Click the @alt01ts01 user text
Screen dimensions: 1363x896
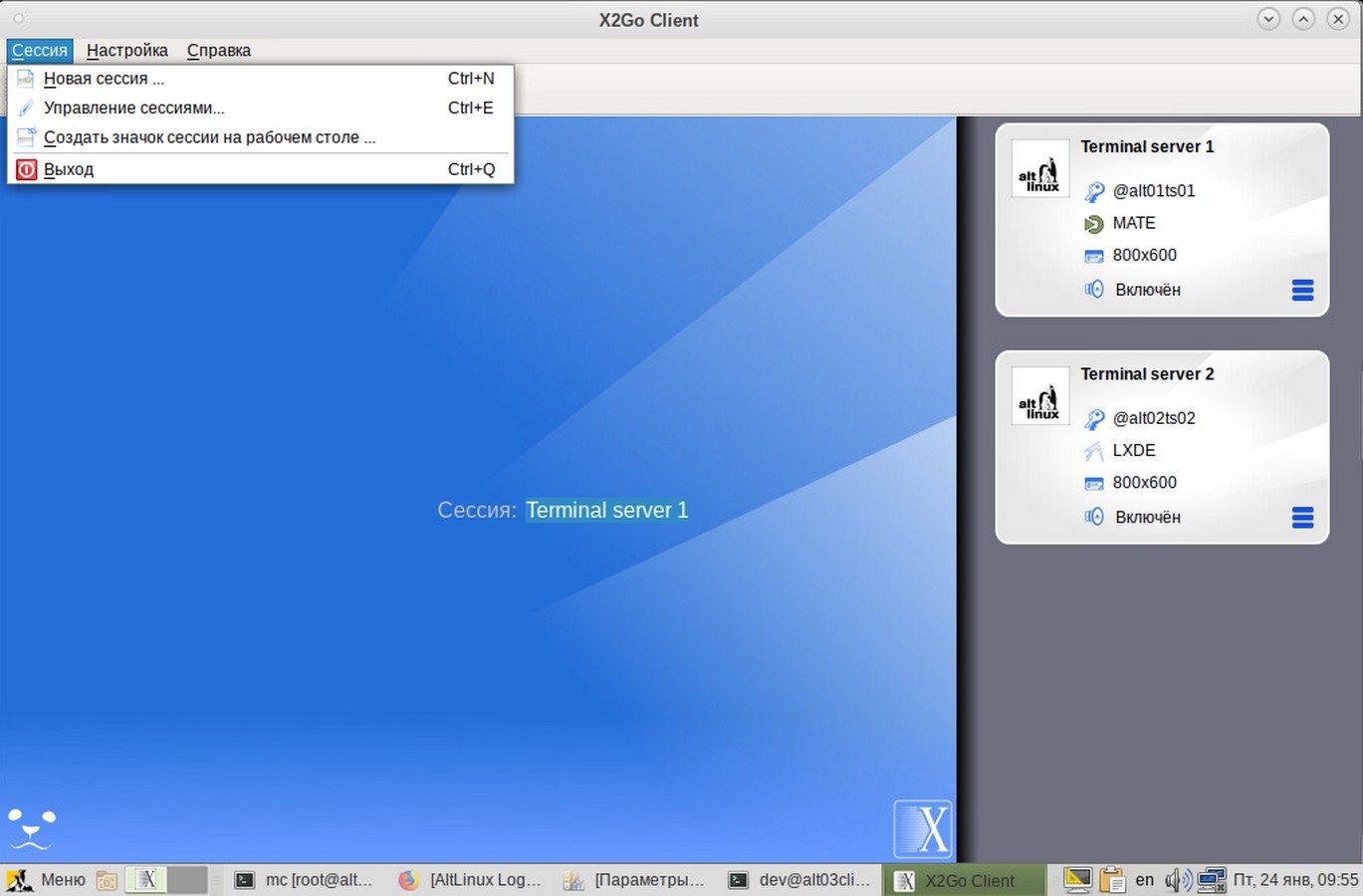point(1154,190)
